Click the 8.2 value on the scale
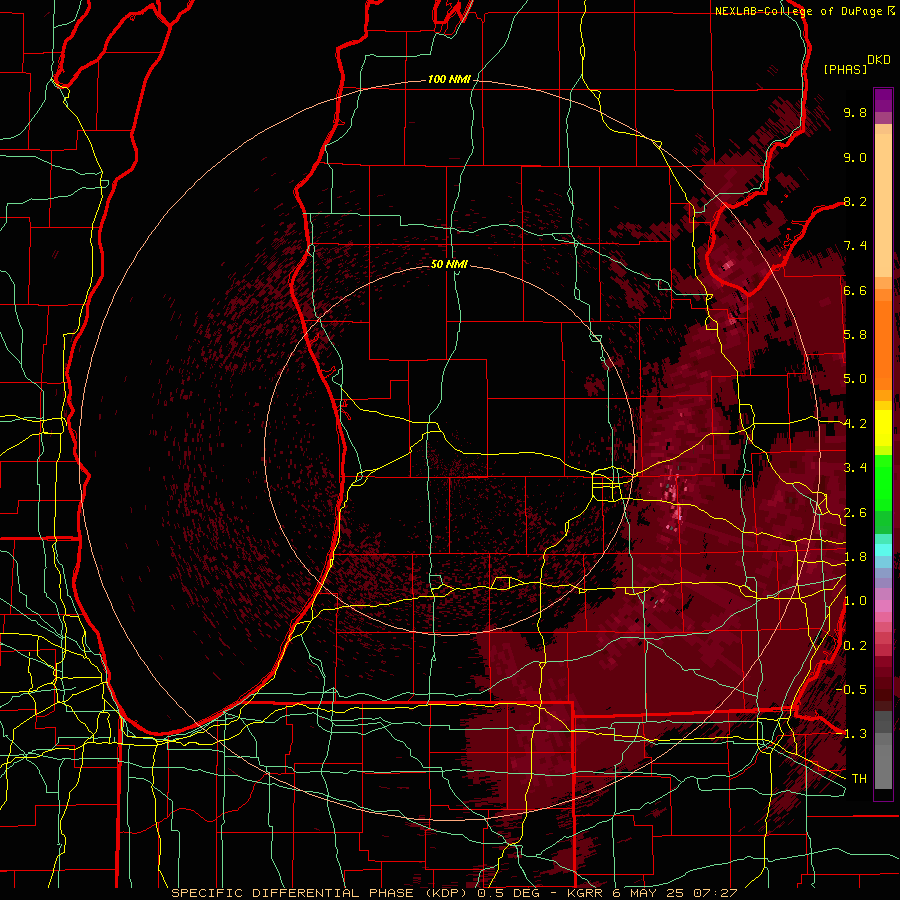Viewport: 900px width, 900px height. 855,201
